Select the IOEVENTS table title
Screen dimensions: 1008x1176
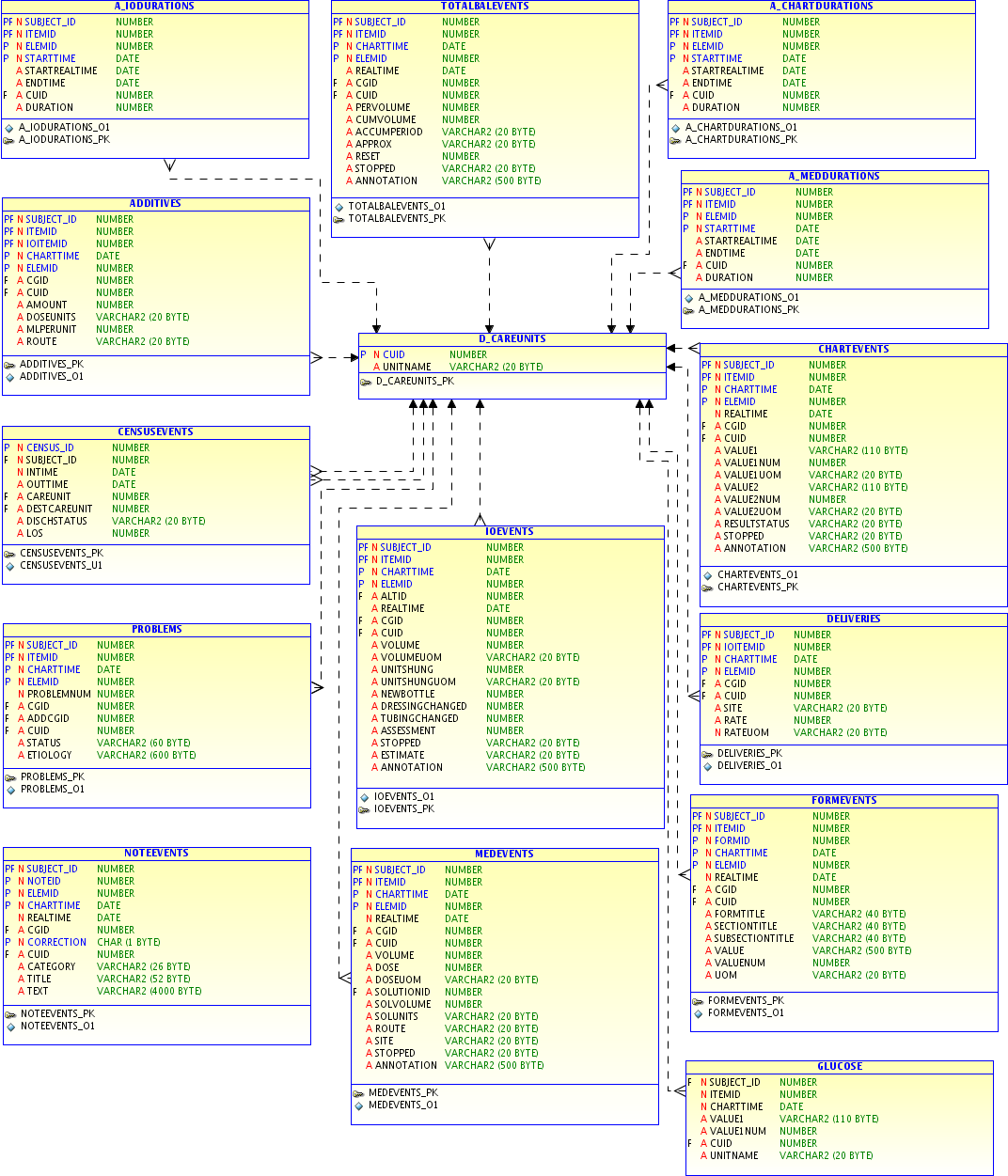pyautogui.click(x=511, y=532)
